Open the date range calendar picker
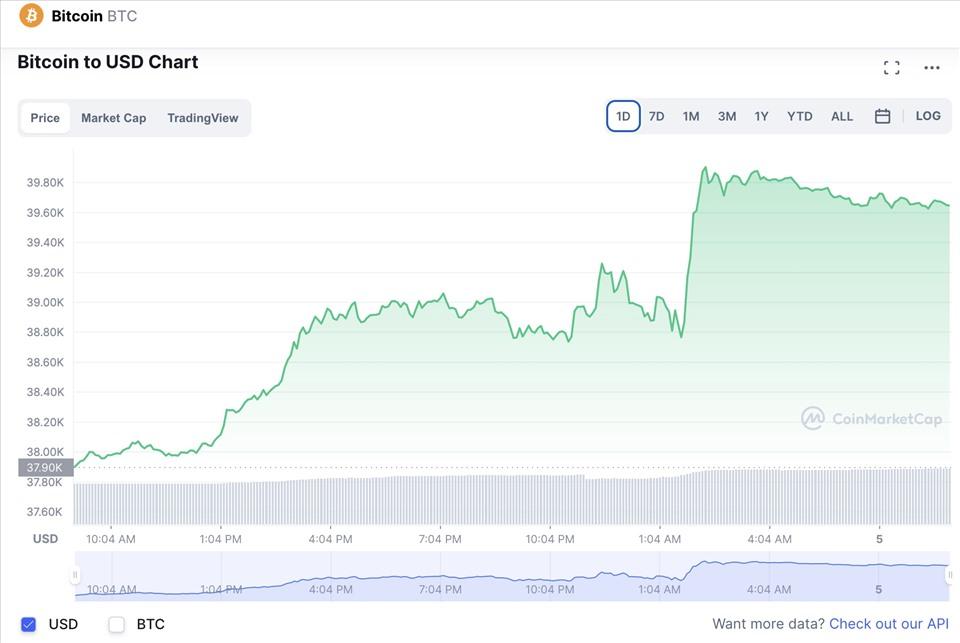 coord(882,115)
